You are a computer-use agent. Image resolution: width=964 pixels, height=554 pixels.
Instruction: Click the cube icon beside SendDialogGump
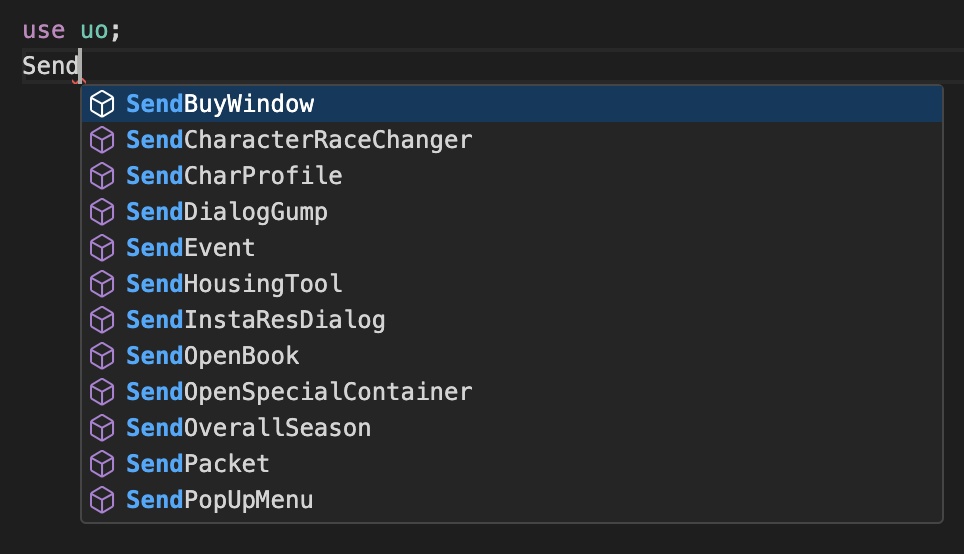pos(102,212)
